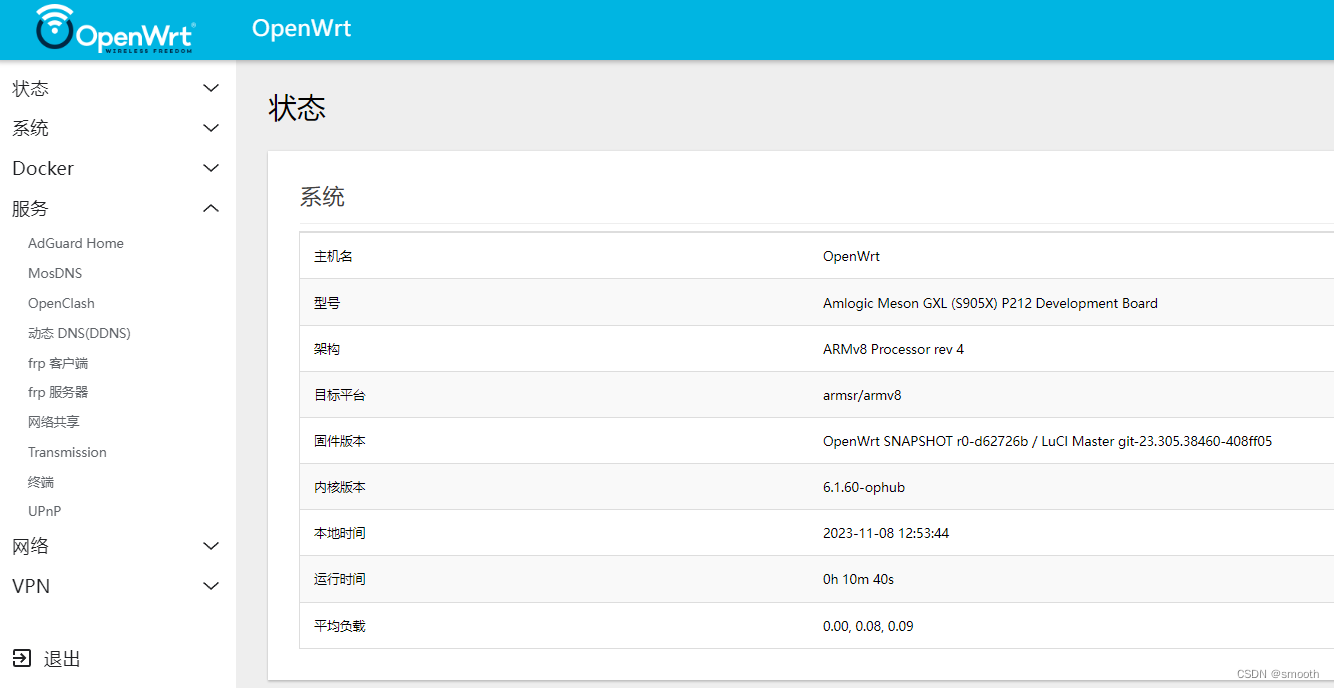Click the 本地时间 row label
The image size is (1334, 688).
tap(340, 533)
